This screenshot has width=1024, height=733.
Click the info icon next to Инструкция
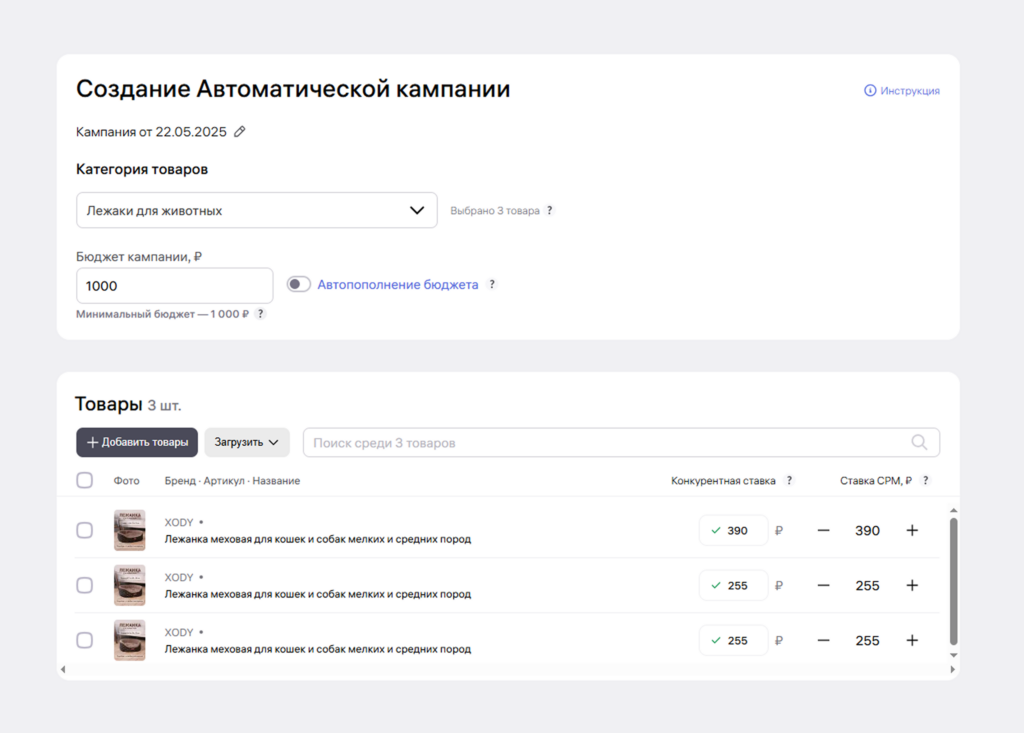click(868, 90)
